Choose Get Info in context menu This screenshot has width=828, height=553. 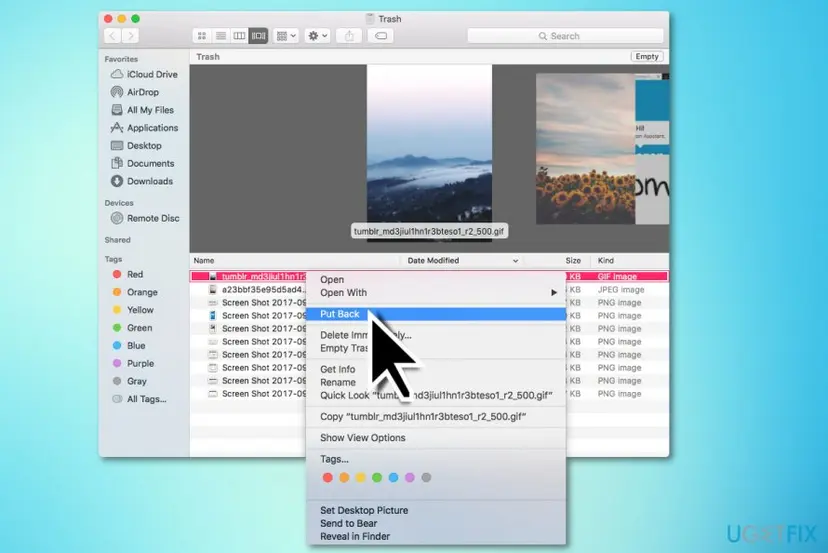pos(436,369)
